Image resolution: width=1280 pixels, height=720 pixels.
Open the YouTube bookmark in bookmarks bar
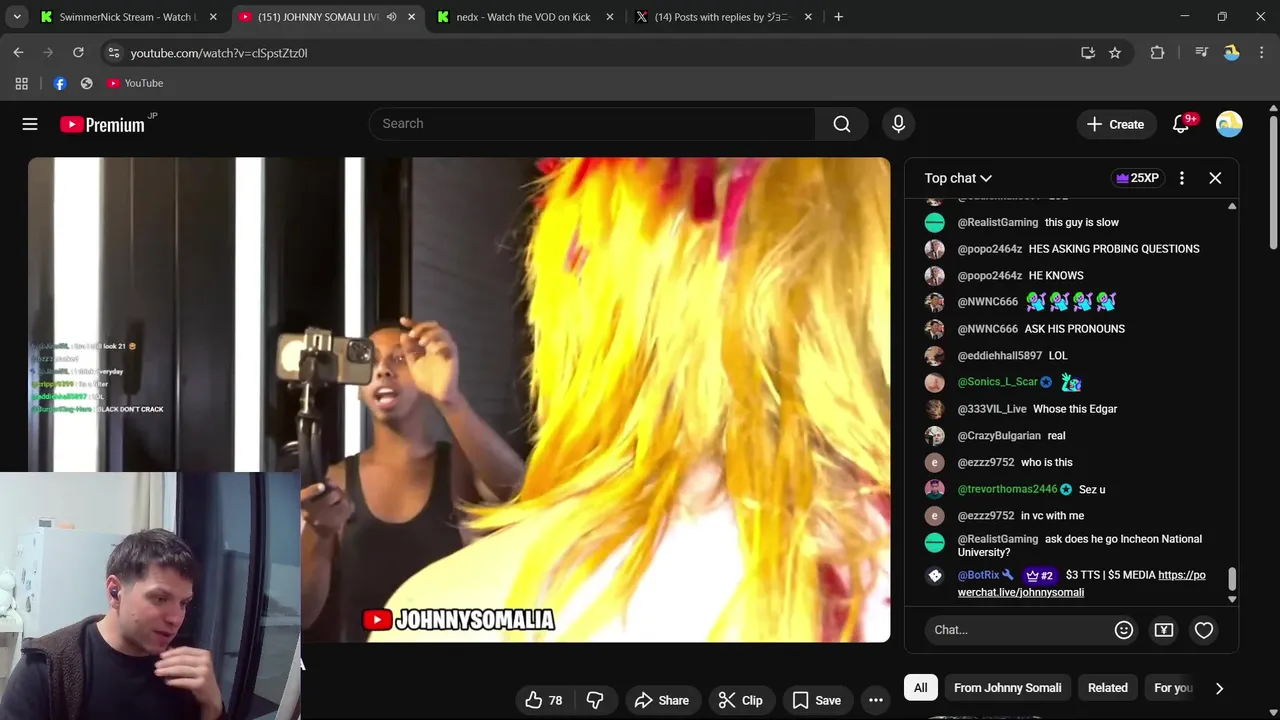(135, 83)
